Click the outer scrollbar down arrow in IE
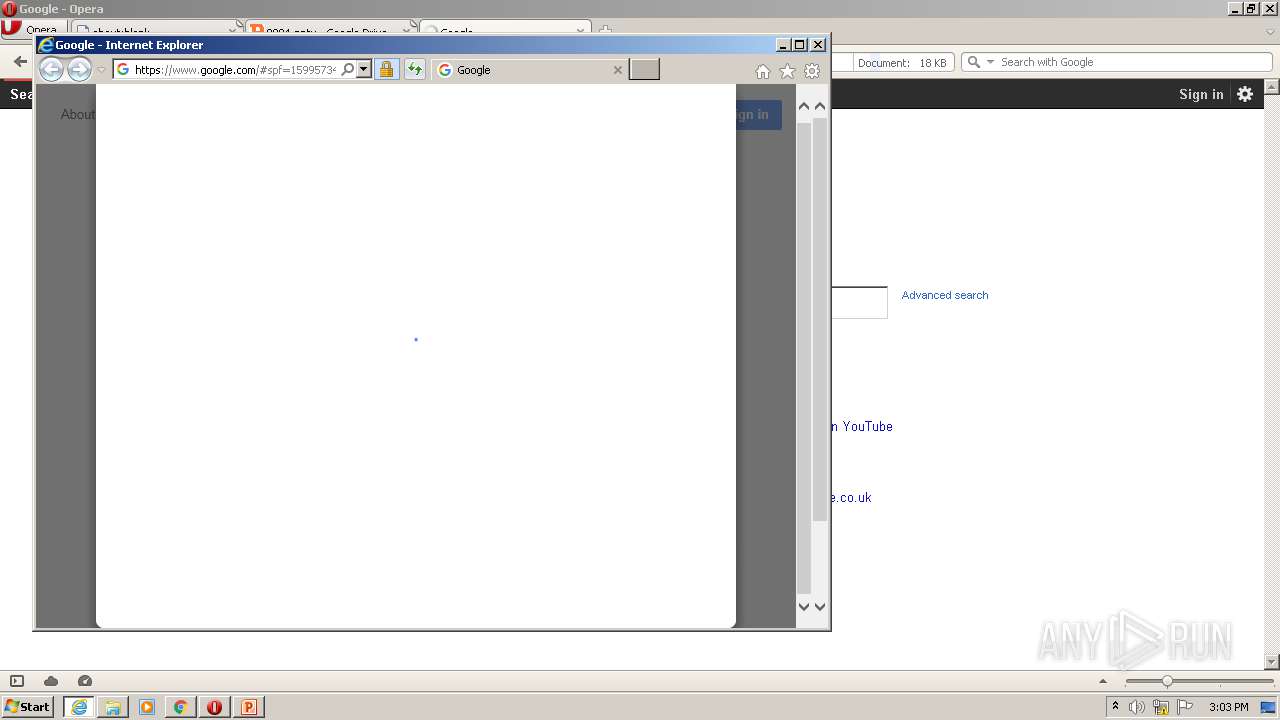Screen dimensions: 1280x720 [x=820, y=606]
